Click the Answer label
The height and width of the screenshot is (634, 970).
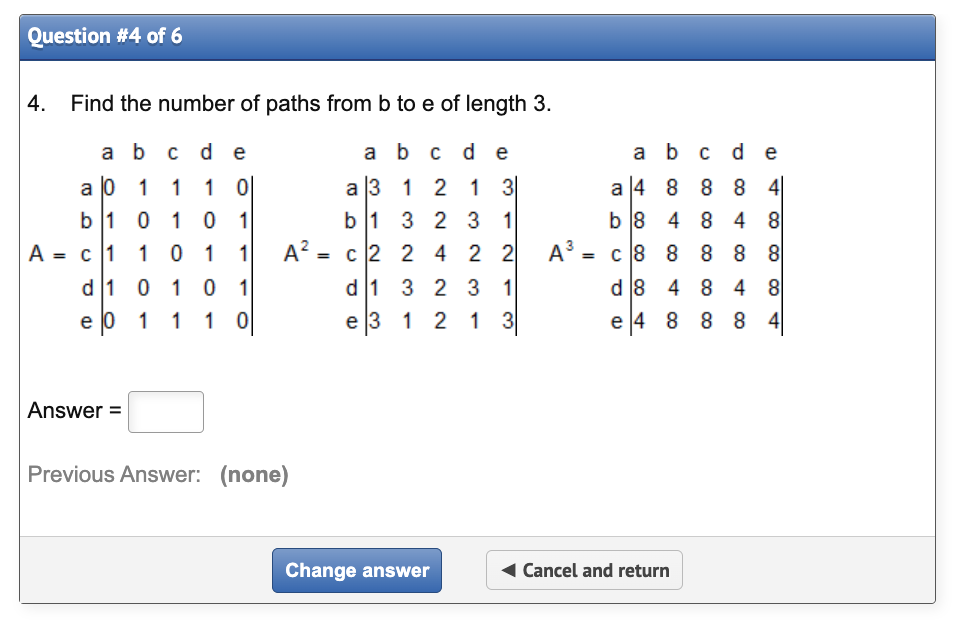(69, 410)
